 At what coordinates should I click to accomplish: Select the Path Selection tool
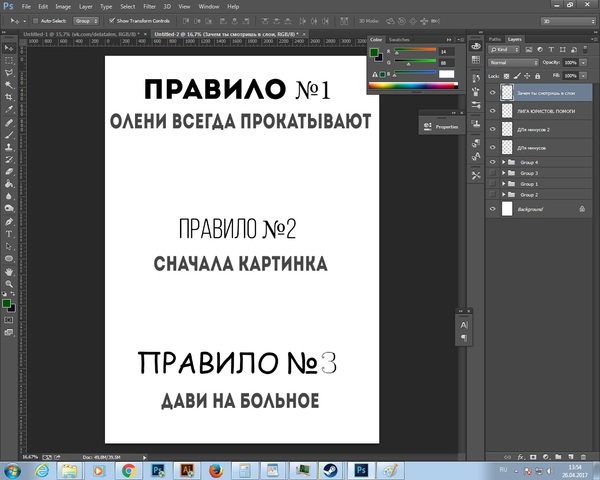click(x=8, y=246)
